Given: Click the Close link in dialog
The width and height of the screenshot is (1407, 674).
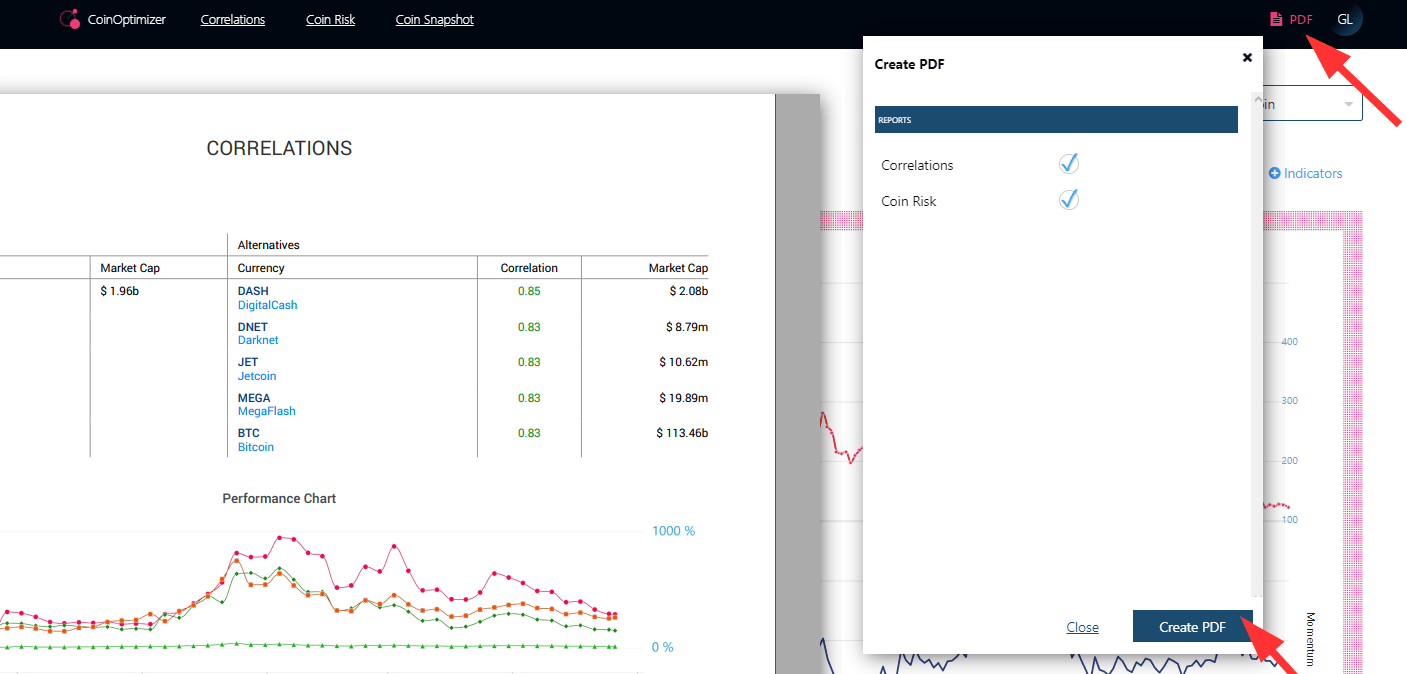Looking at the screenshot, I should [x=1082, y=627].
